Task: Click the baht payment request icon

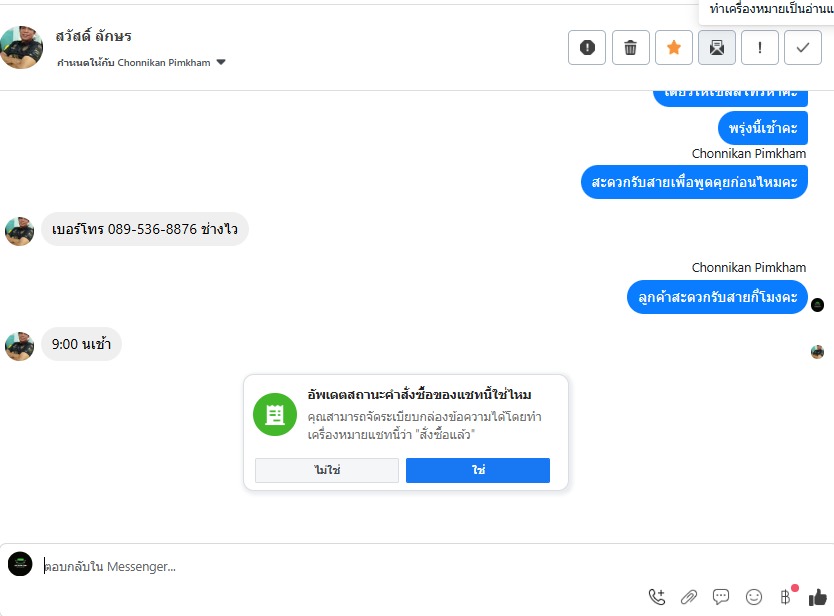Action: pos(785,597)
